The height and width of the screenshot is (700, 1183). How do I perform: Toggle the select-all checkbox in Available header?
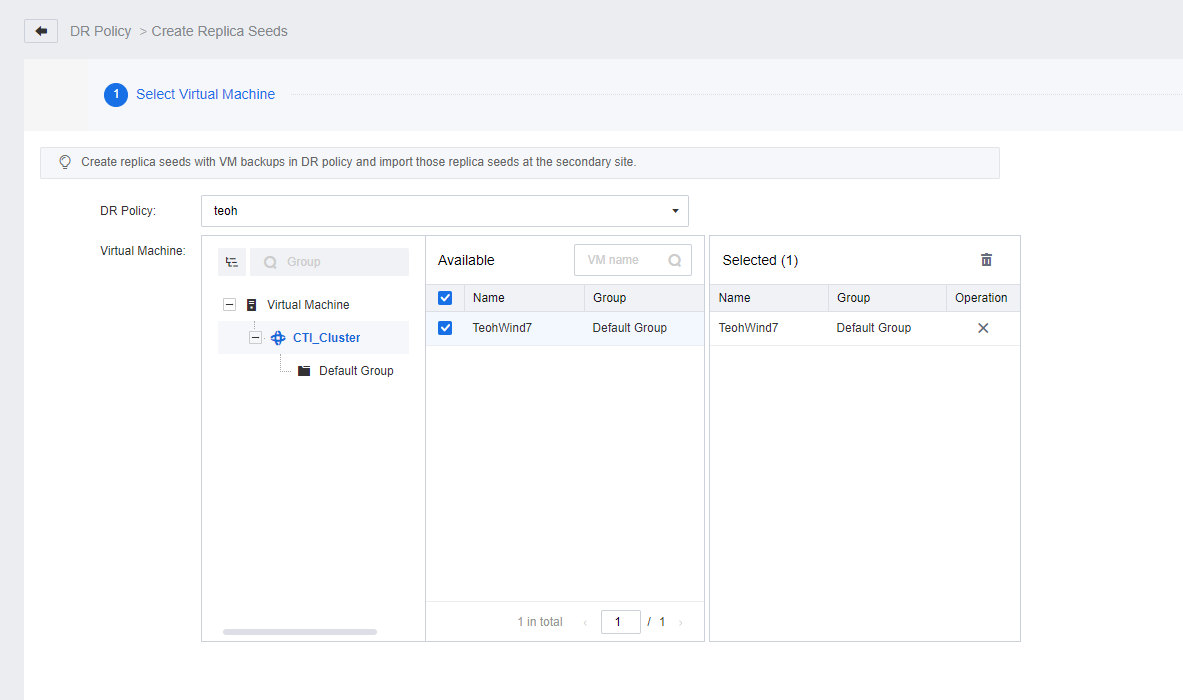pyautogui.click(x=445, y=298)
